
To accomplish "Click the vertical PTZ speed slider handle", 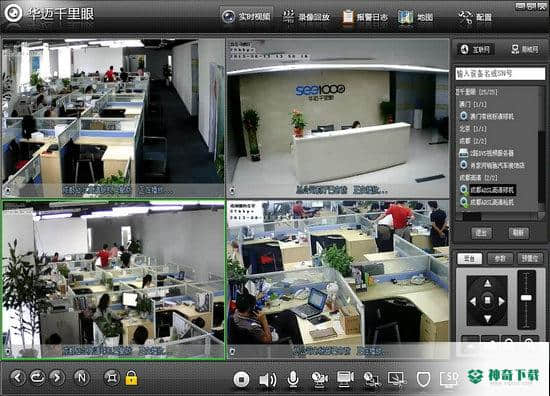I will point(526,297).
